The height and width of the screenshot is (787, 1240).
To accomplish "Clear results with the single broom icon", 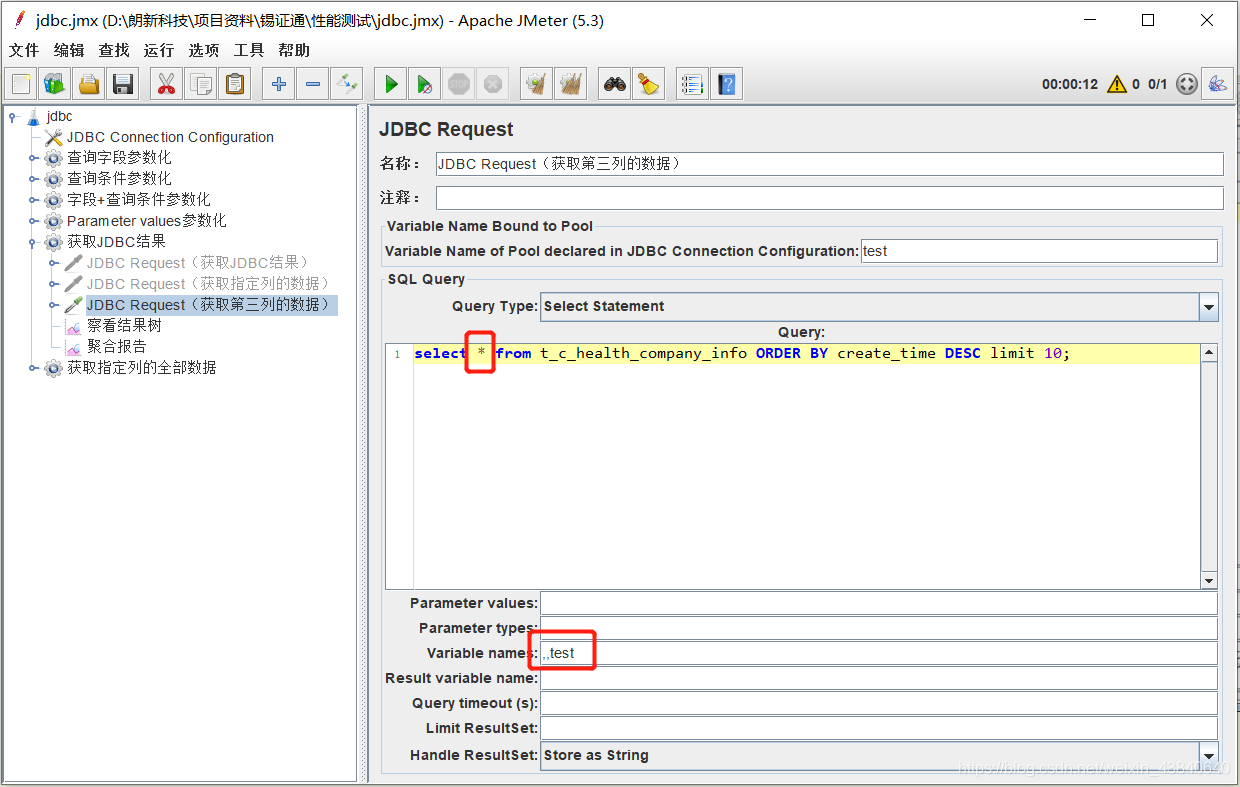I will [537, 84].
